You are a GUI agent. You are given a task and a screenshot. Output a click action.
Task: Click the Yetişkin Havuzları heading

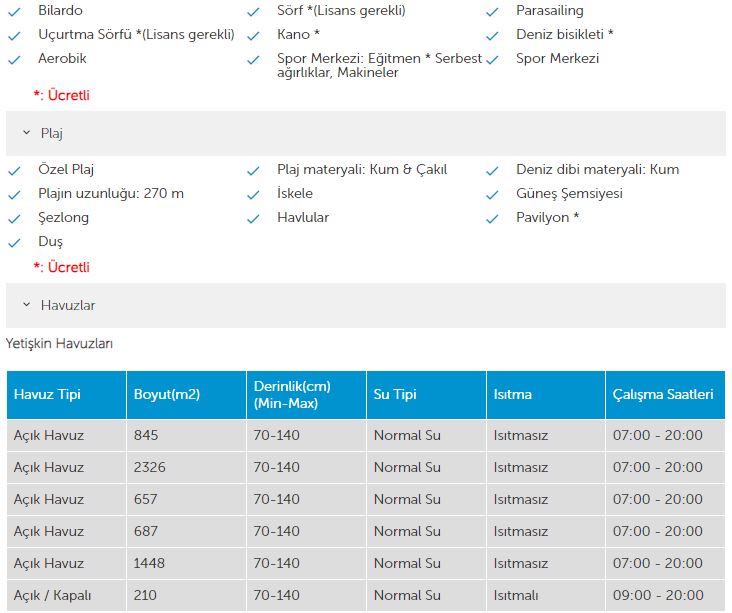click(59, 344)
